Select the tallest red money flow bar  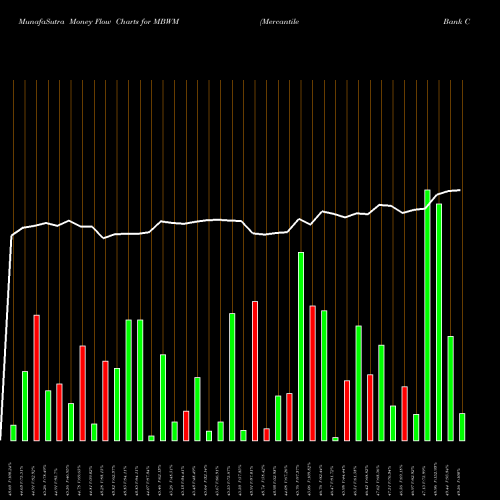pyautogui.click(x=255, y=371)
